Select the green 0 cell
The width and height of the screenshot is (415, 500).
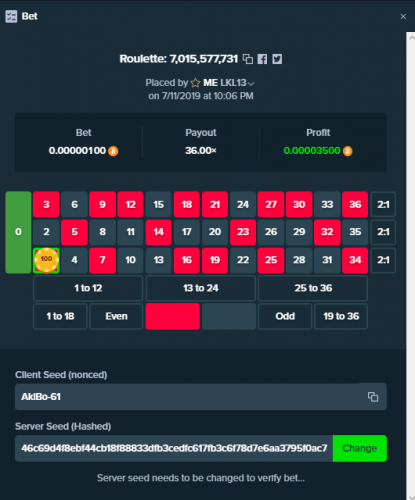[18, 232]
